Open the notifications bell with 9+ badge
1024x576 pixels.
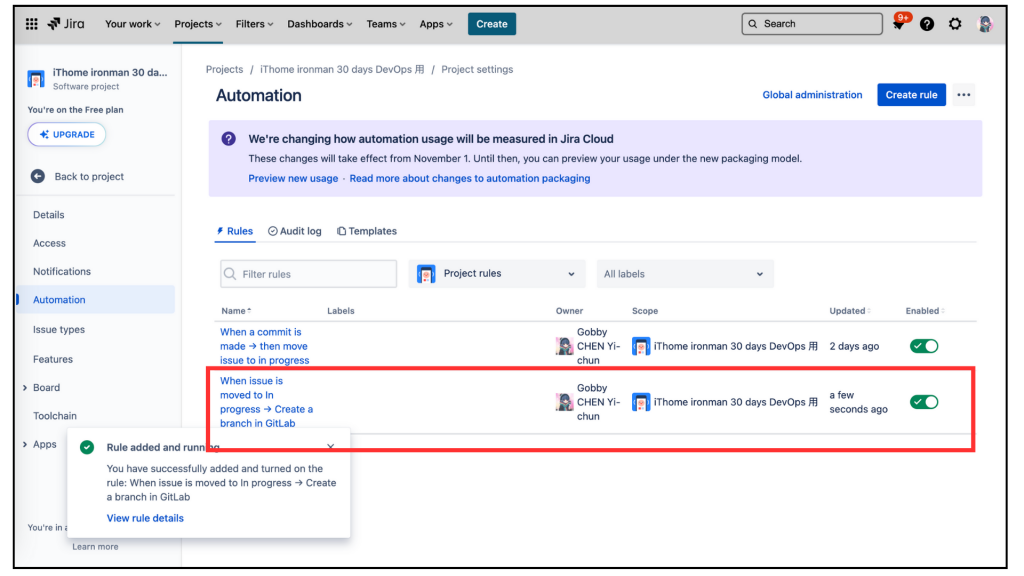[899, 24]
